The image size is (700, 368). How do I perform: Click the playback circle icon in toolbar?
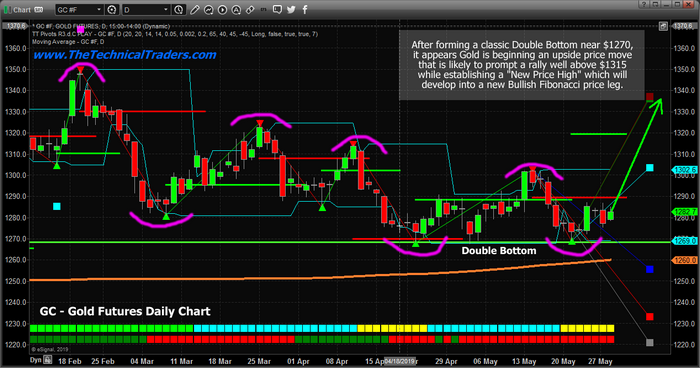222,9
